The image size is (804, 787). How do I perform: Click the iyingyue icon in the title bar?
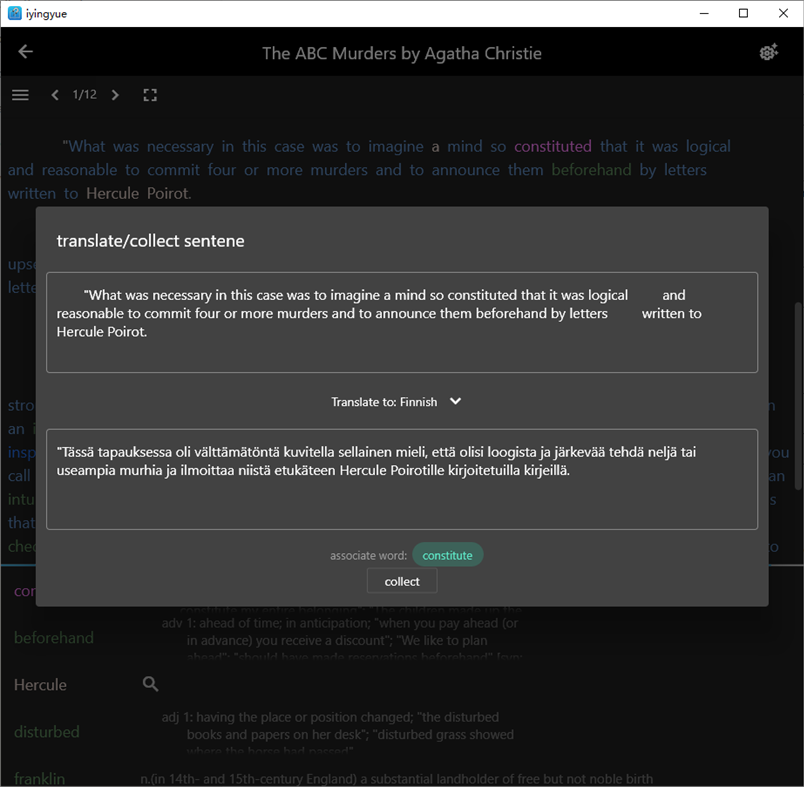point(13,13)
